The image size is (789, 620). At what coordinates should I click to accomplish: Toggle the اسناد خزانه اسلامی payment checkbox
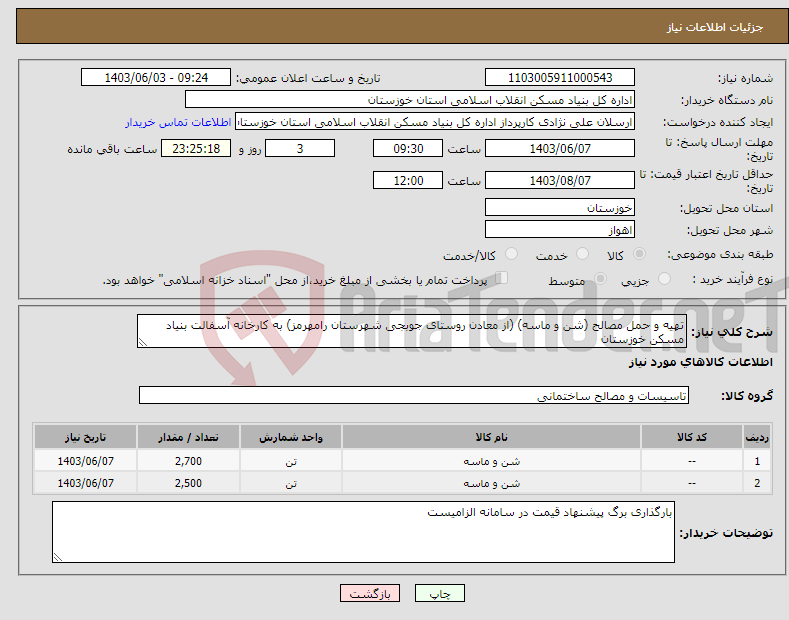tap(501, 278)
